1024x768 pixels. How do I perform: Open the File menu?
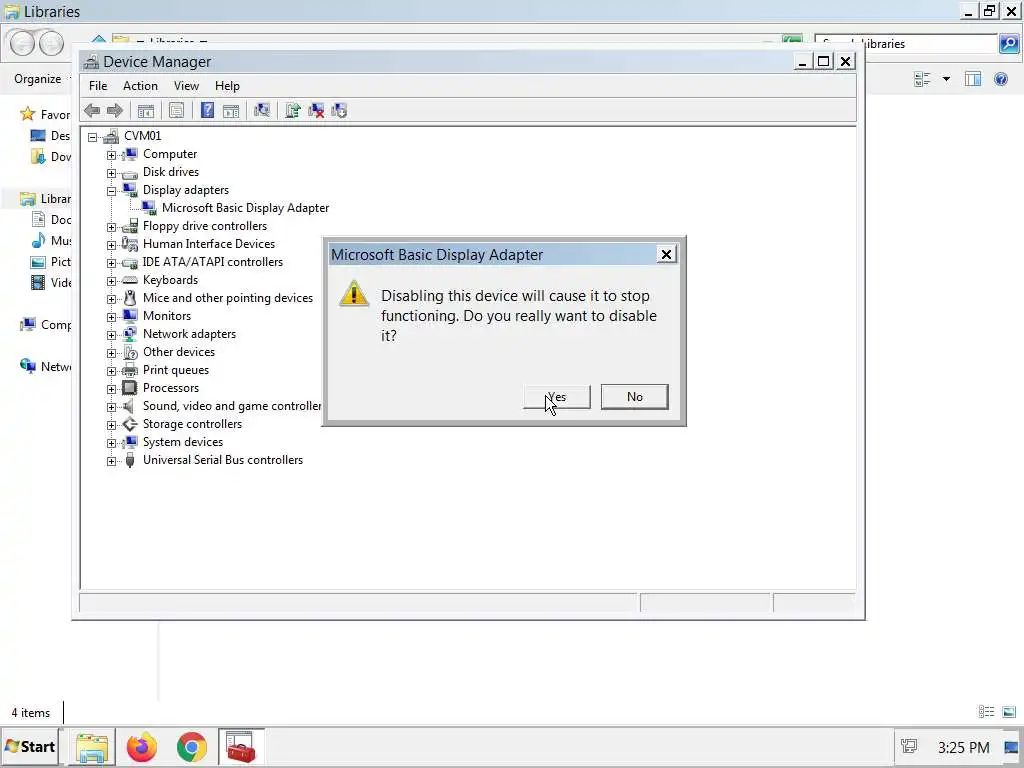coord(98,86)
